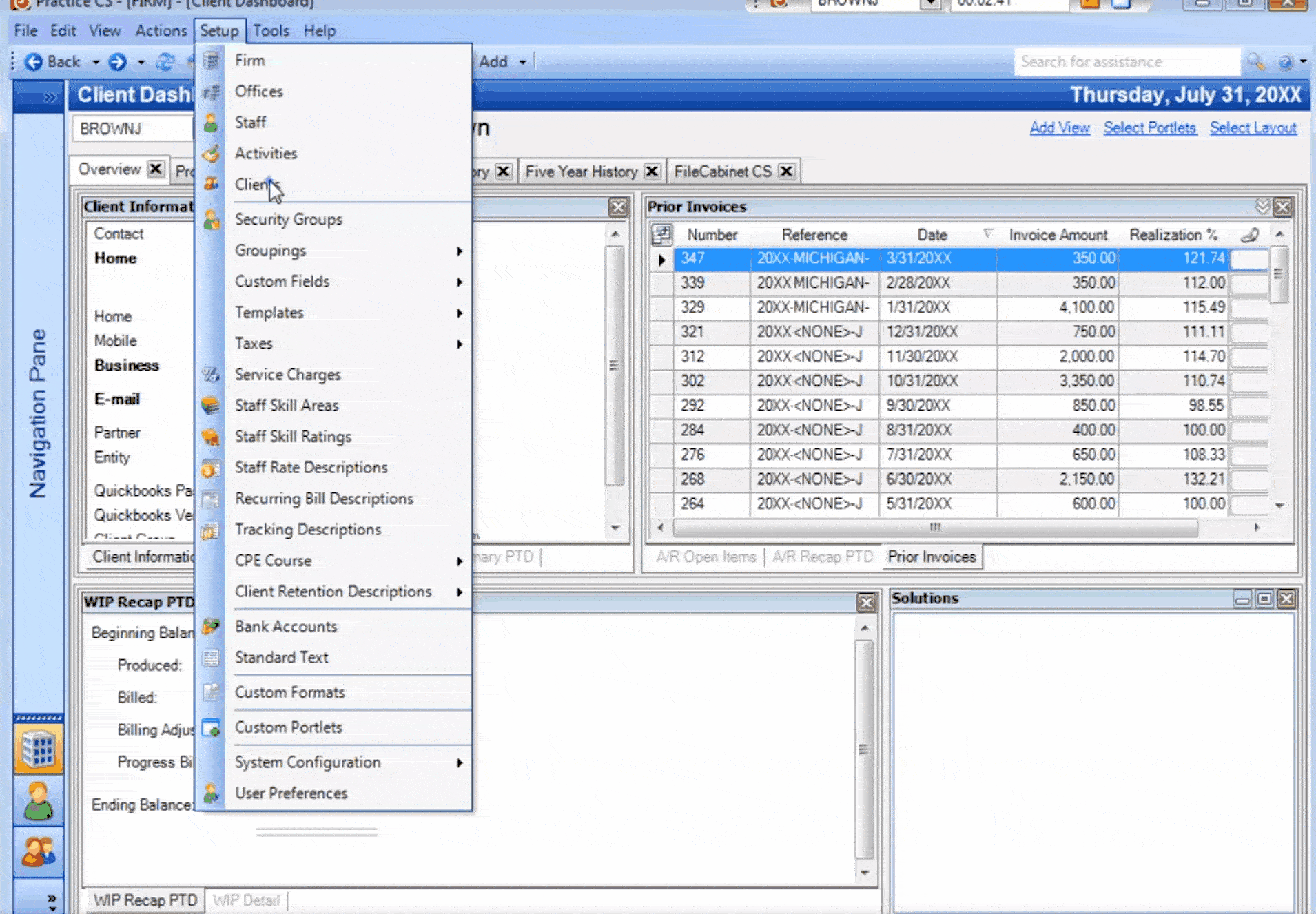1316x914 pixels.
Task: Click the paperclip column icon in Prior Invoices
Action: [1248, 235]
